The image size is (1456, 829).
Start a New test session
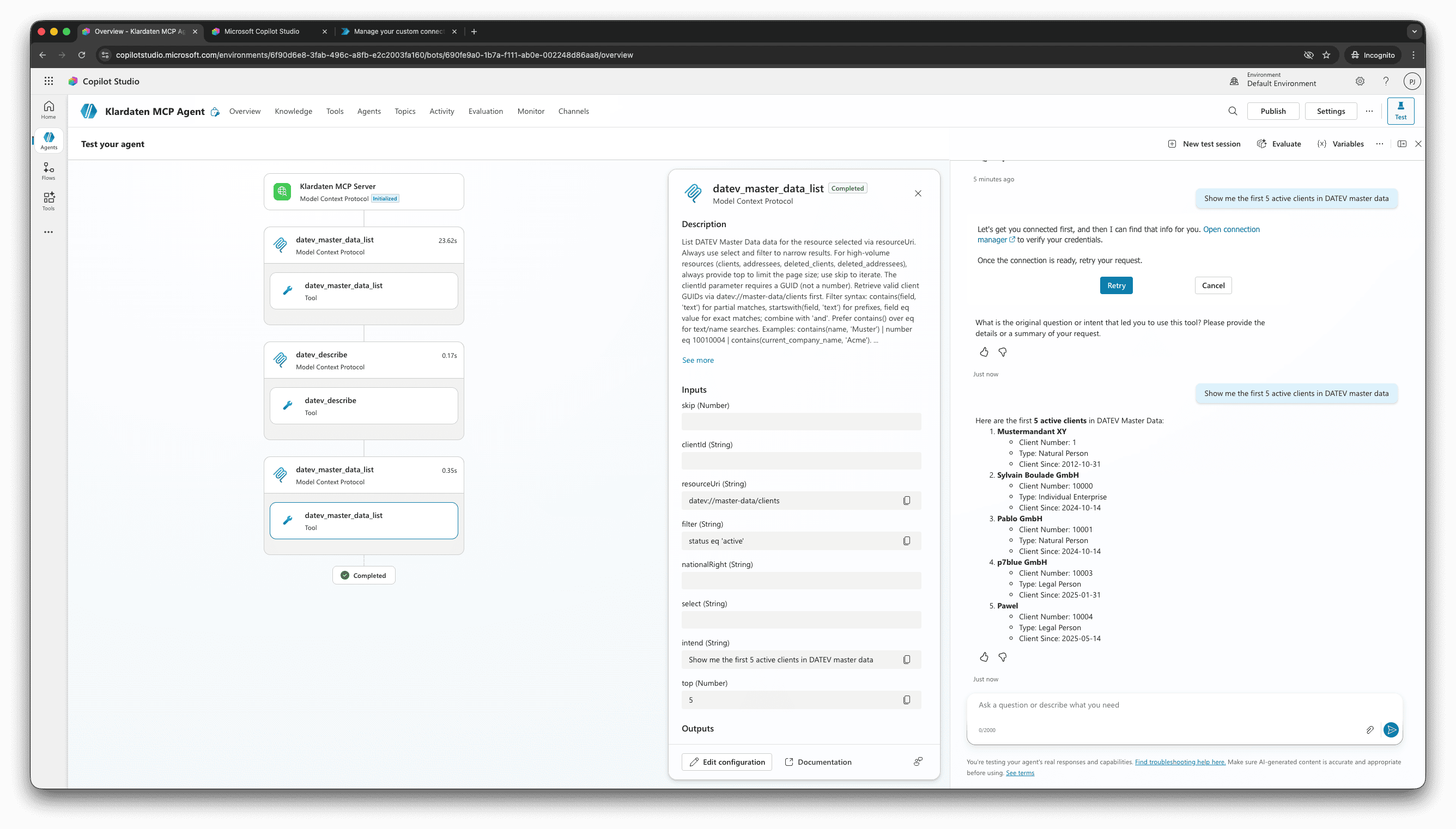tap(1204, 144)
